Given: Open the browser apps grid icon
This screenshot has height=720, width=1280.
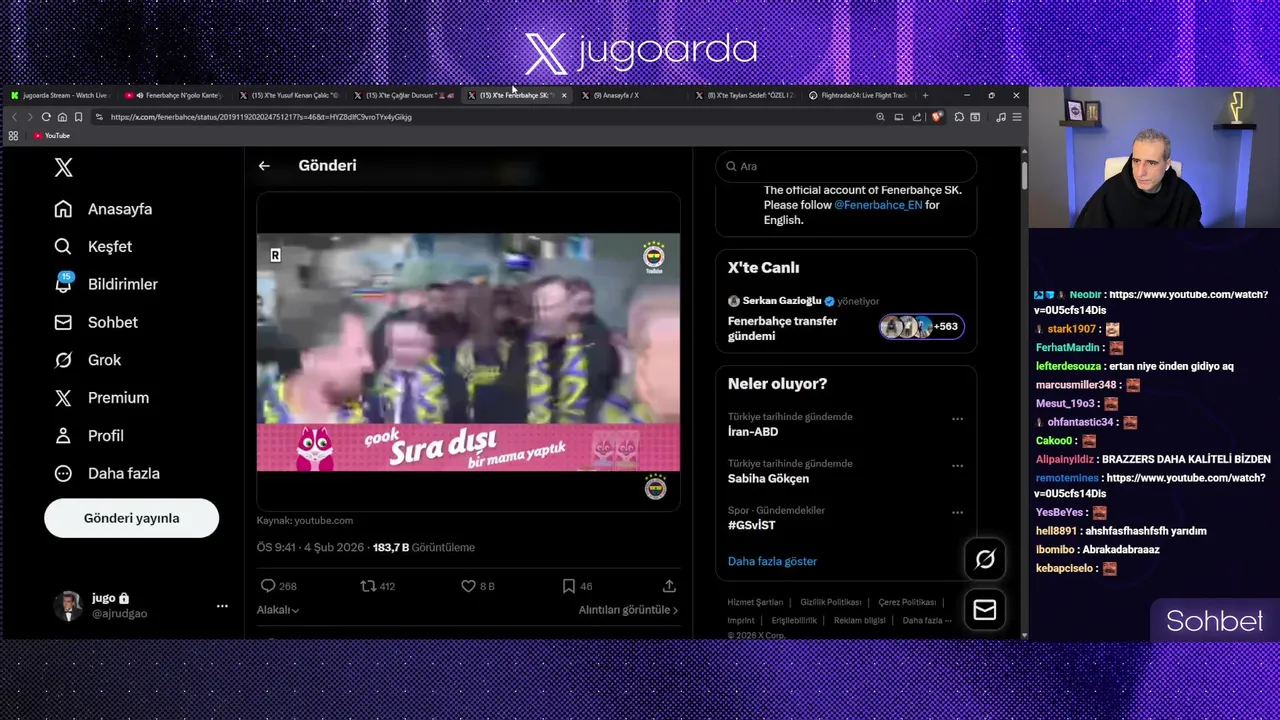Looking at the screenshot, I should coord(13,136).
